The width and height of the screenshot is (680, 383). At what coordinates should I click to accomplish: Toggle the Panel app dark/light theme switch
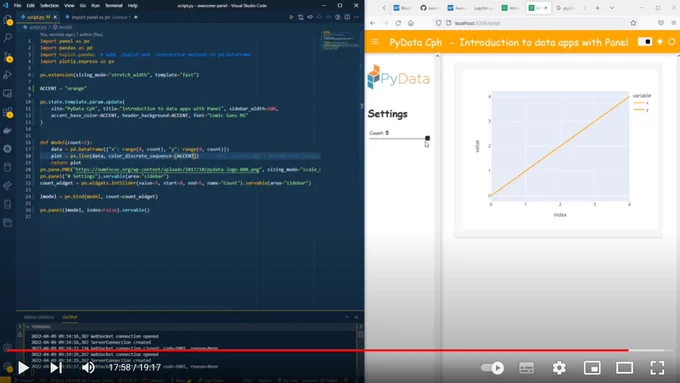pos(644,42)
